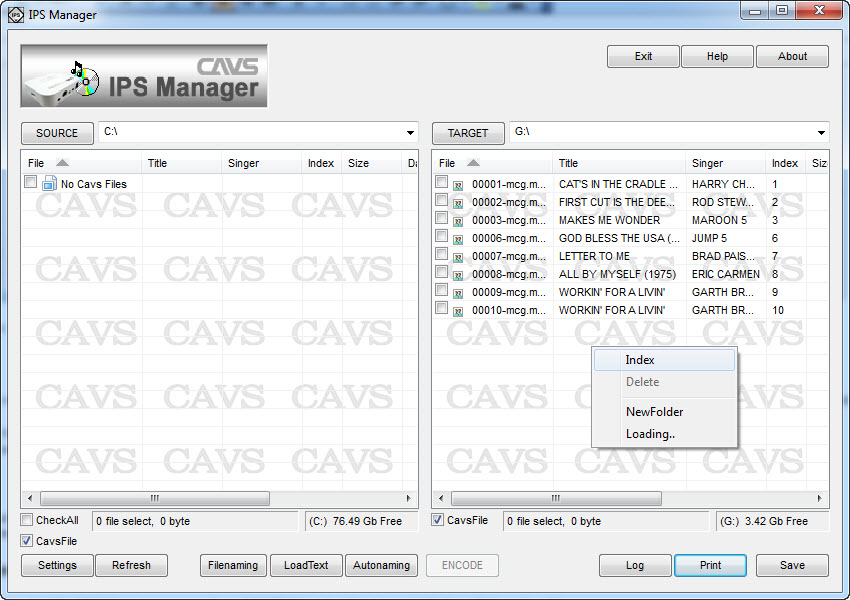Sort the target list by Singer column

(707, 163)
